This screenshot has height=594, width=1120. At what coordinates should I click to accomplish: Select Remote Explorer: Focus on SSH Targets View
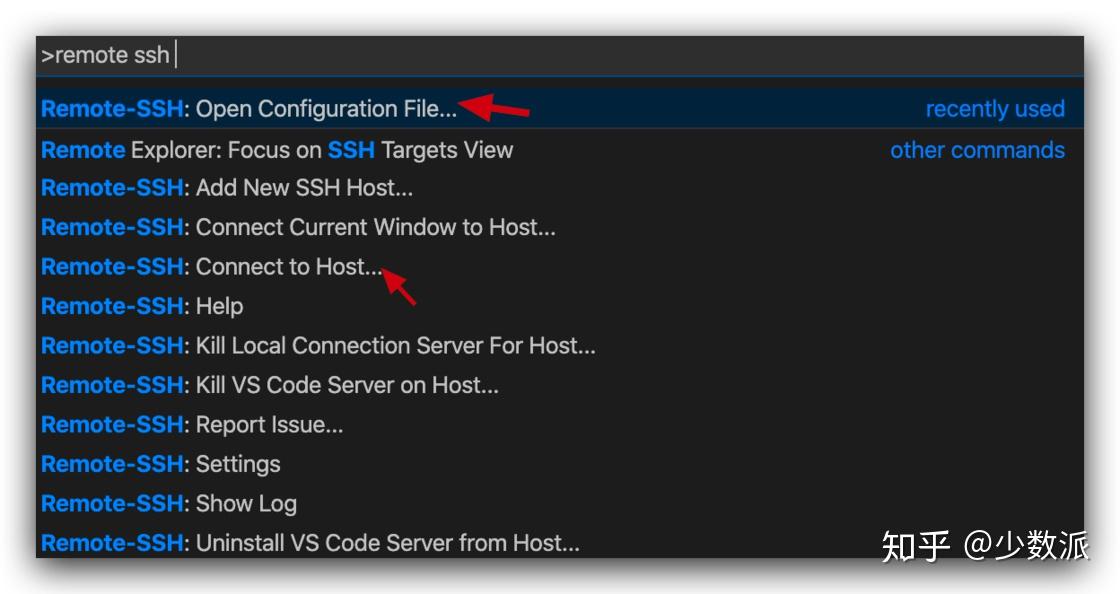[x=560, y=149]
